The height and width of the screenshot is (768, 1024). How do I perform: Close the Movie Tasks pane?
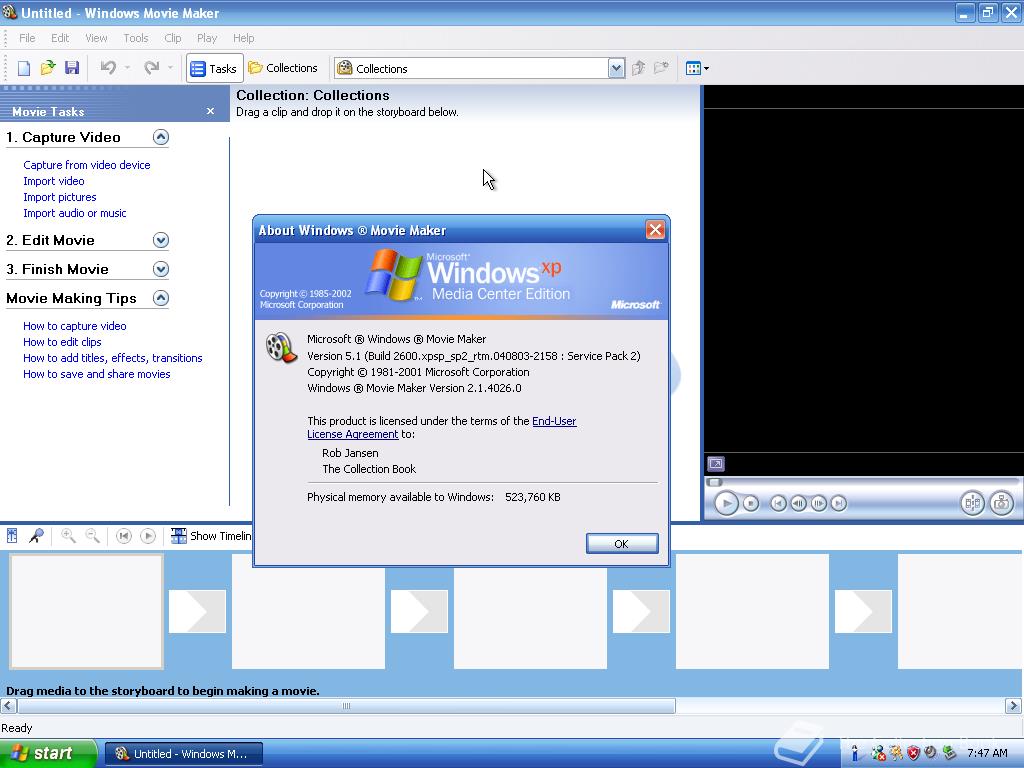[210, 111]
